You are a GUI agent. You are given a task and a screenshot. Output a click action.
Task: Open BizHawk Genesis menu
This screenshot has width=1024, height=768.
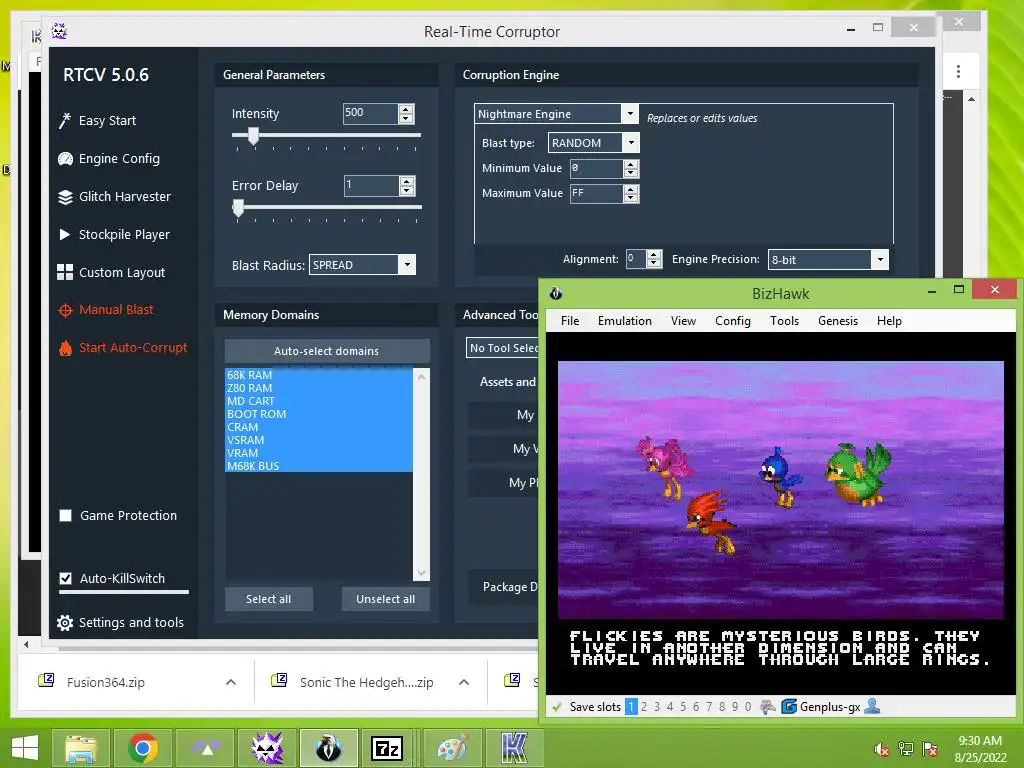[838, 321]
